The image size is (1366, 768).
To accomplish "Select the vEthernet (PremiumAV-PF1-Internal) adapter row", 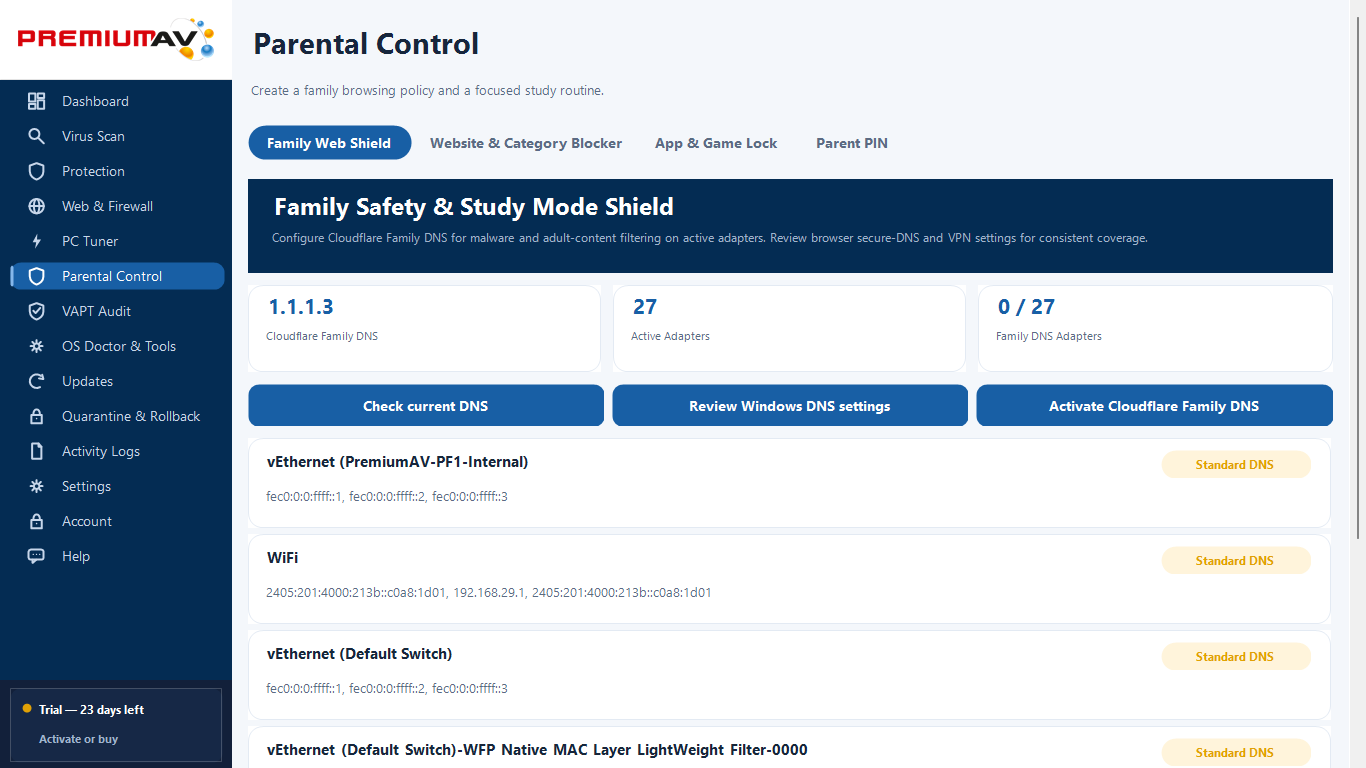I will [x=789, y=482].
